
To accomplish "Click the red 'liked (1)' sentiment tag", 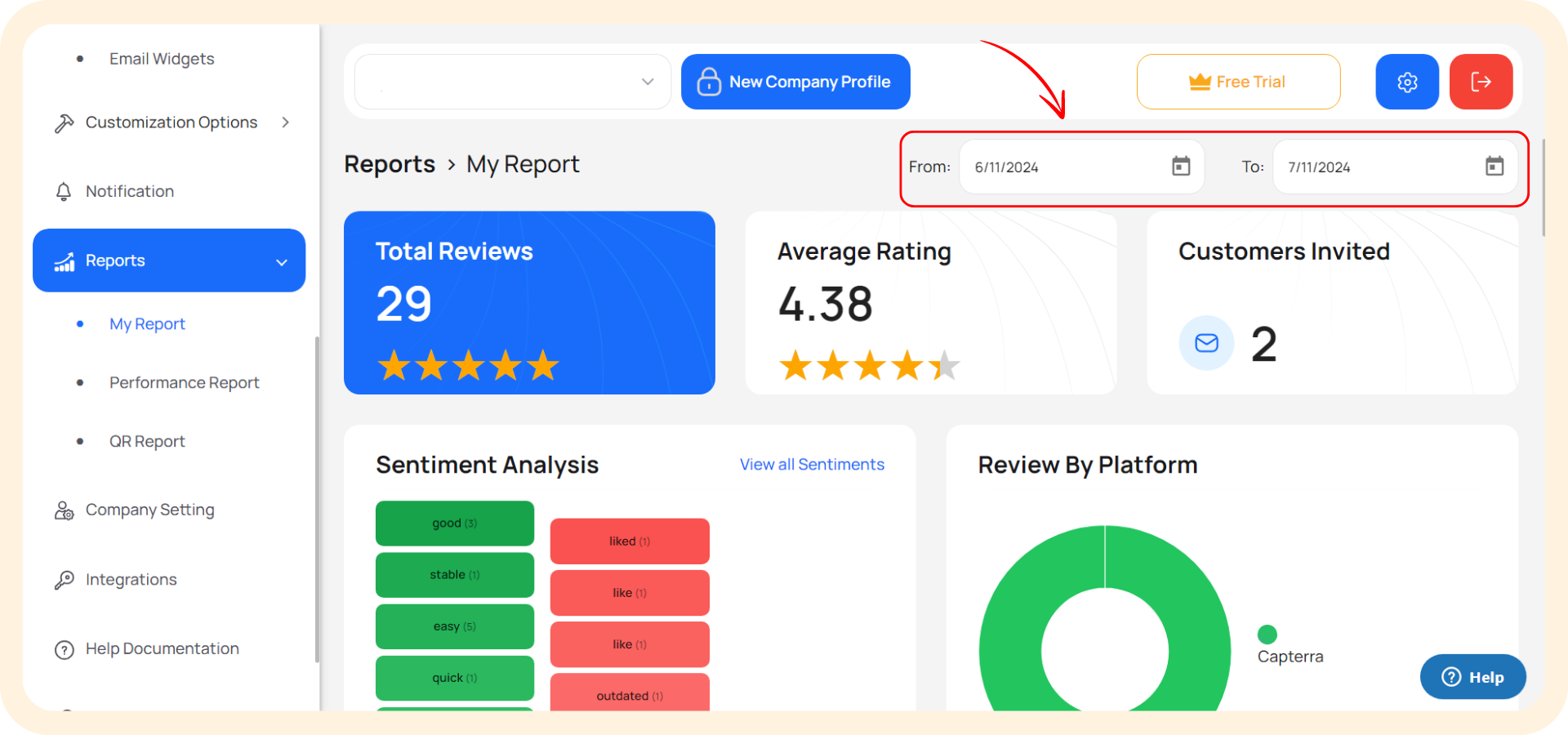I will click(630, 541).
